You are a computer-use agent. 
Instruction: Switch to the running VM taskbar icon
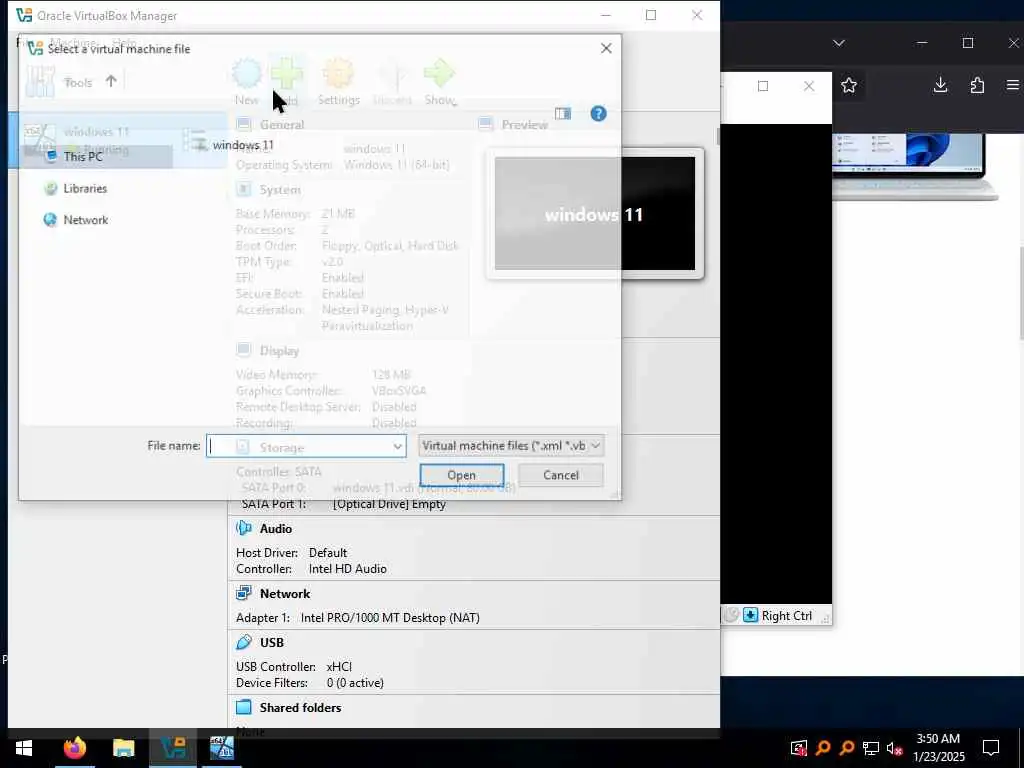tap(221, 748)
